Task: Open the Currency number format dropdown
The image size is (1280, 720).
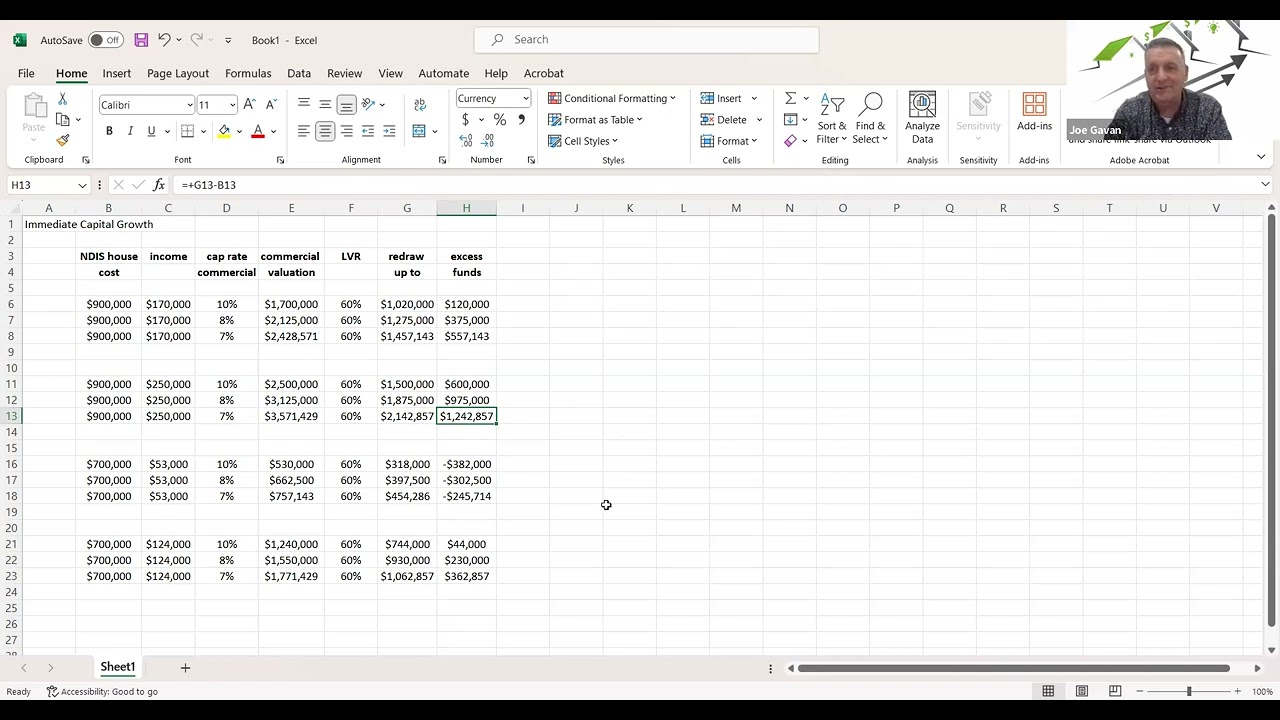Action: pyautogui.click(x=525, y=98)
